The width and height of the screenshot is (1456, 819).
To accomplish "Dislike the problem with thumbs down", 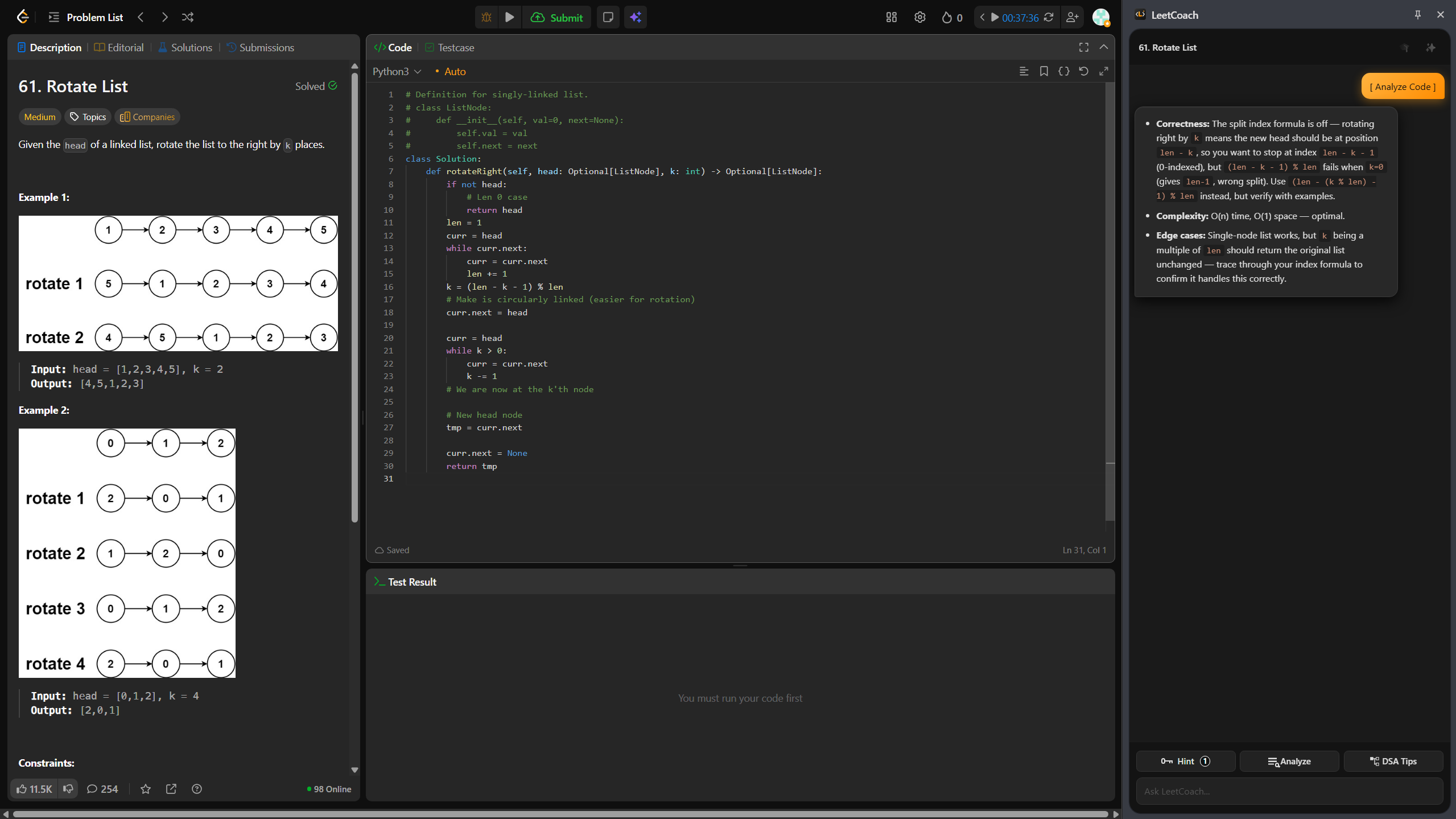I will (68, 789).
